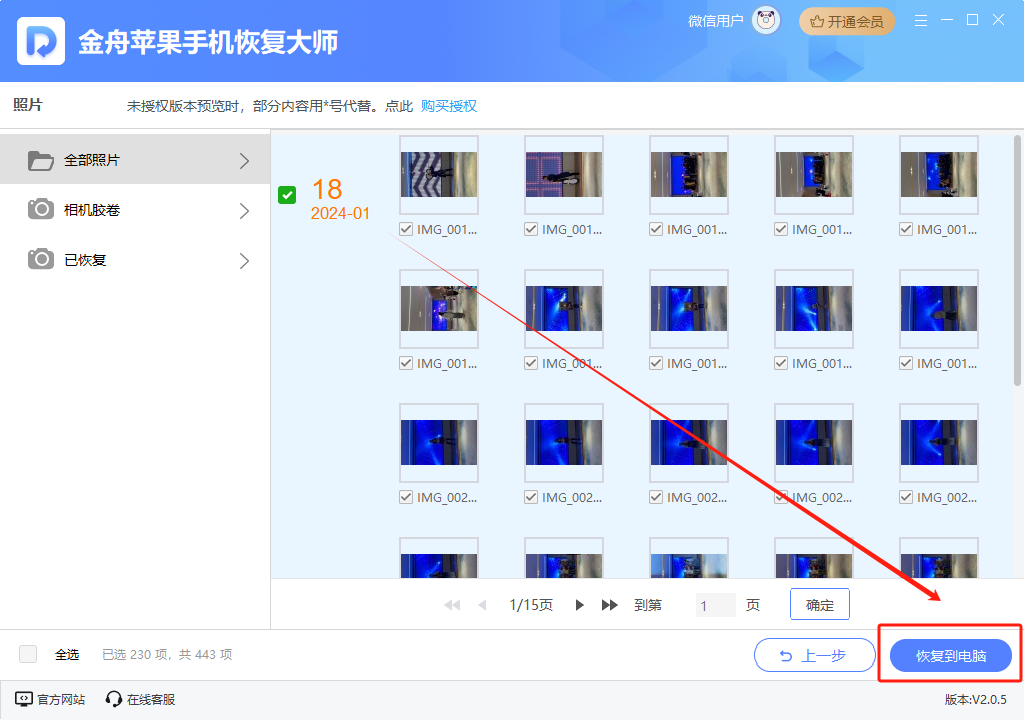Uncheck the first IMG_001 photo checkbox
The width and height of the screenshot is (1024, 720).
[405, 229]
